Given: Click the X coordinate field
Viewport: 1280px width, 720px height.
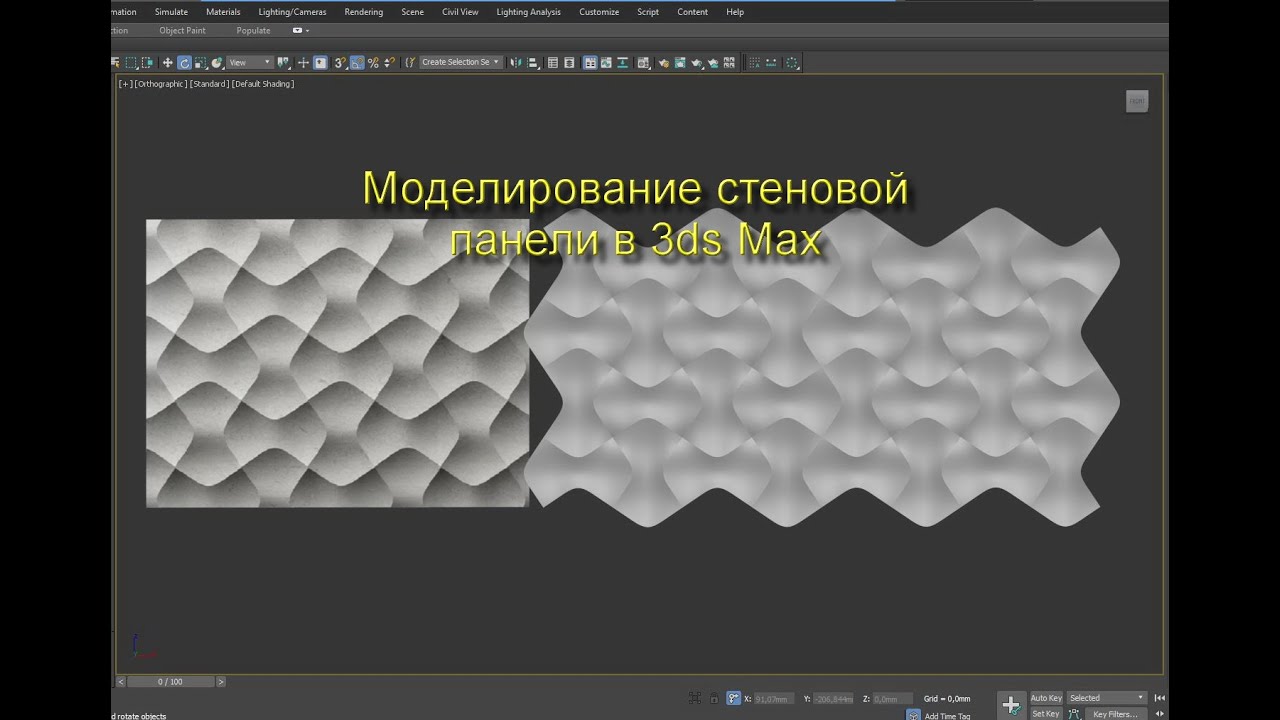Looking at the screenshot, I should 774,698.
